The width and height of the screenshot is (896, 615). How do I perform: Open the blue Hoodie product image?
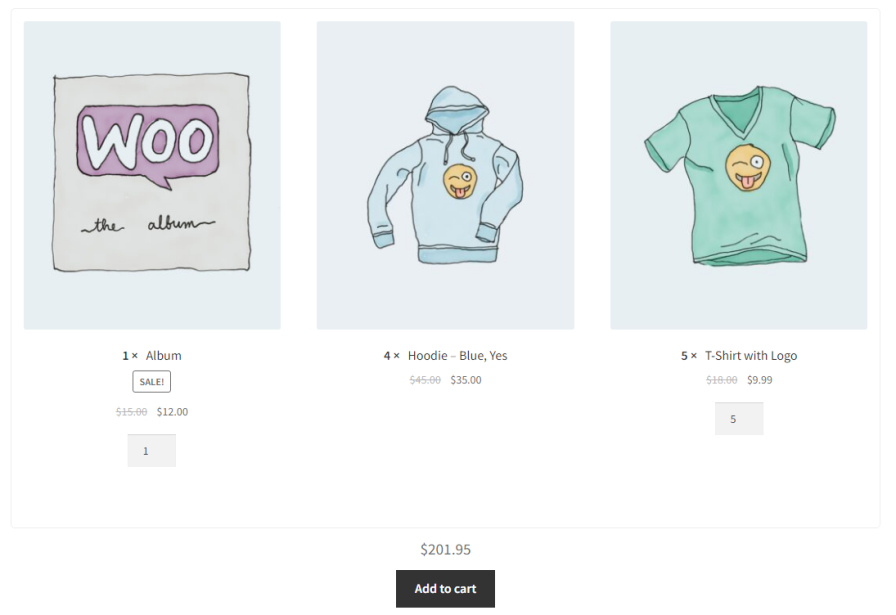tap(445, 175)
